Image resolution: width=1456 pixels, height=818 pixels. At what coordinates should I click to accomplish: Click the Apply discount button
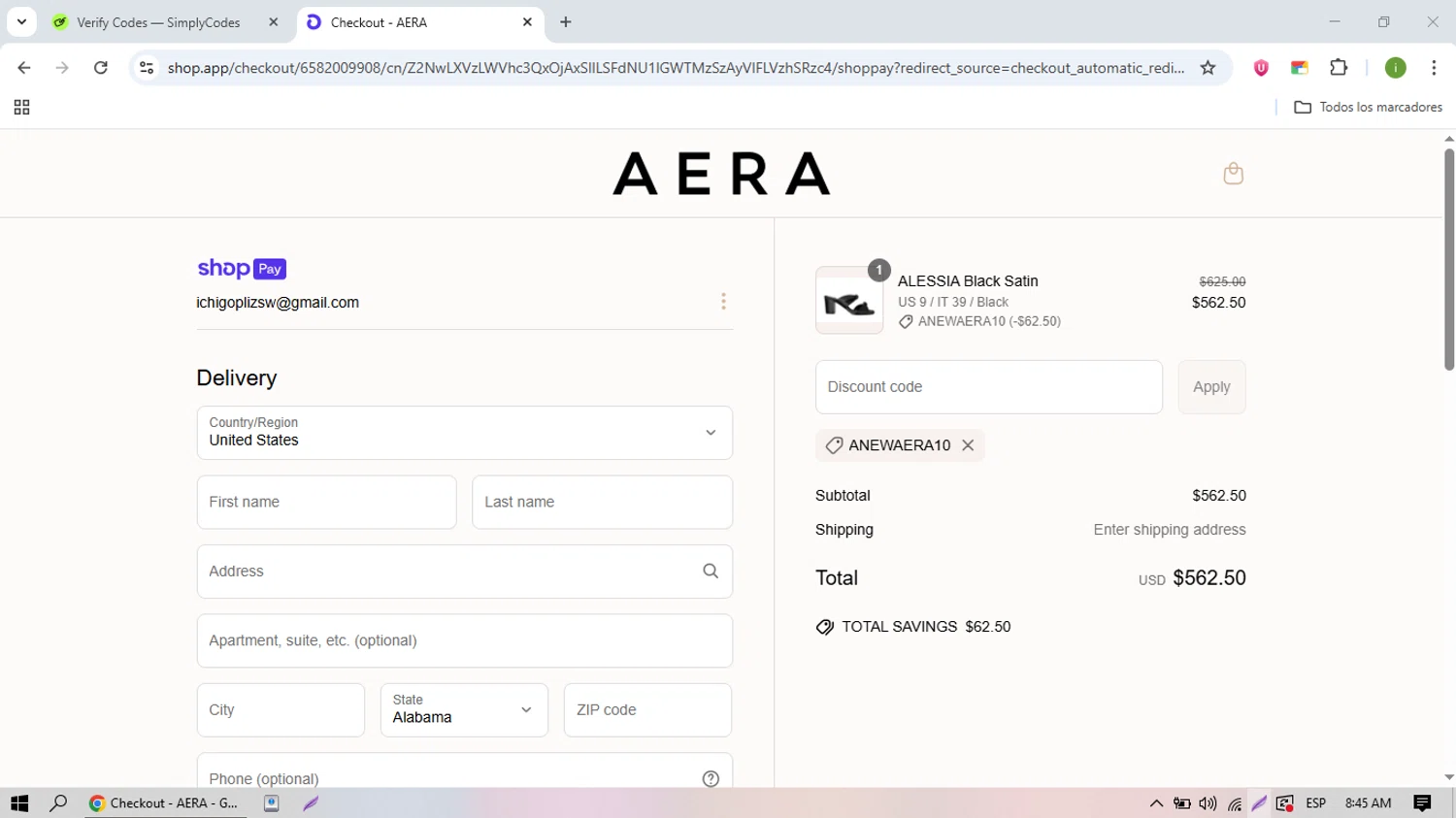pos(1211,387)
